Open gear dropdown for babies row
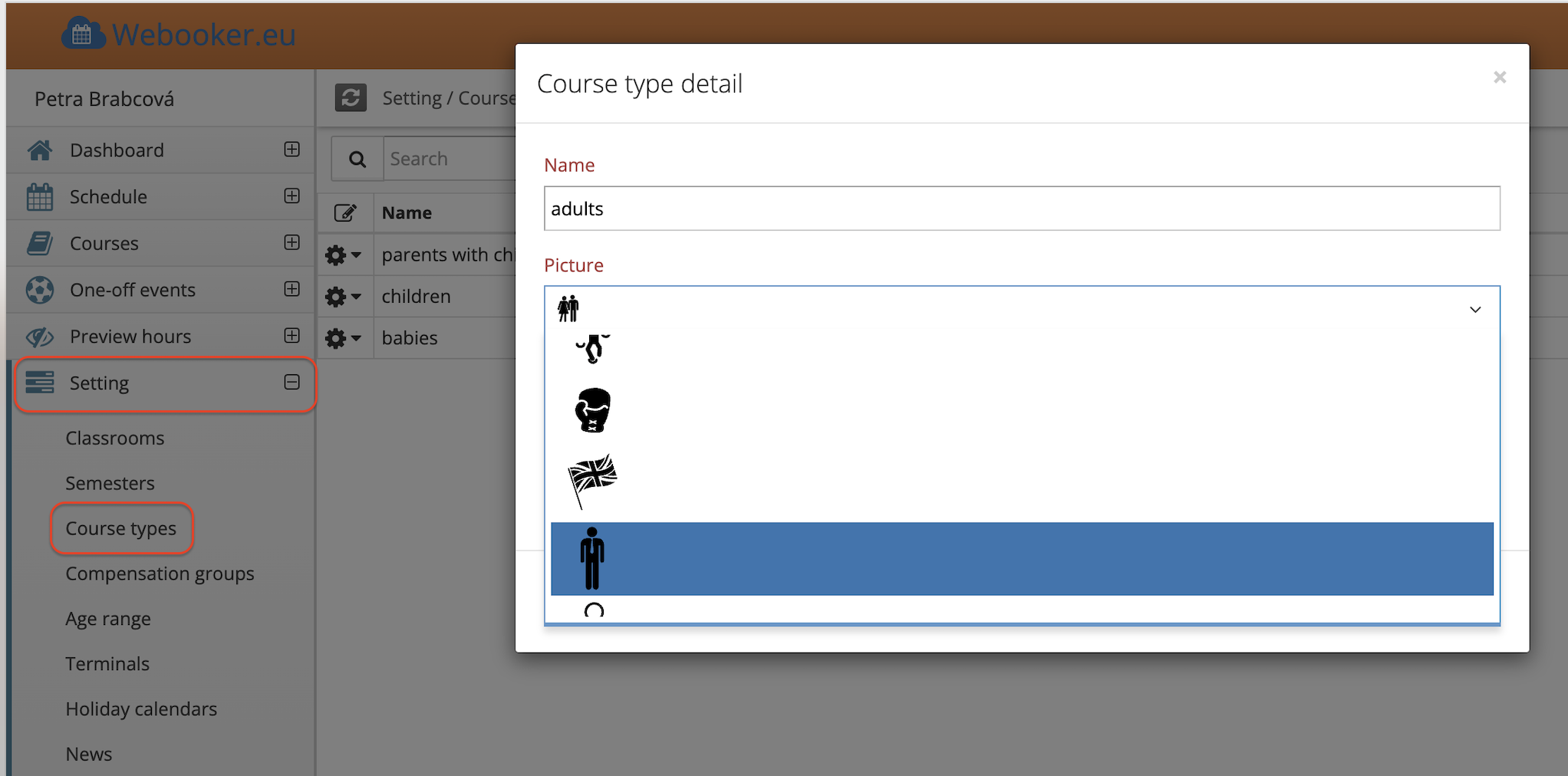This screenshot has width=1568, height=776. click(343, 337)
